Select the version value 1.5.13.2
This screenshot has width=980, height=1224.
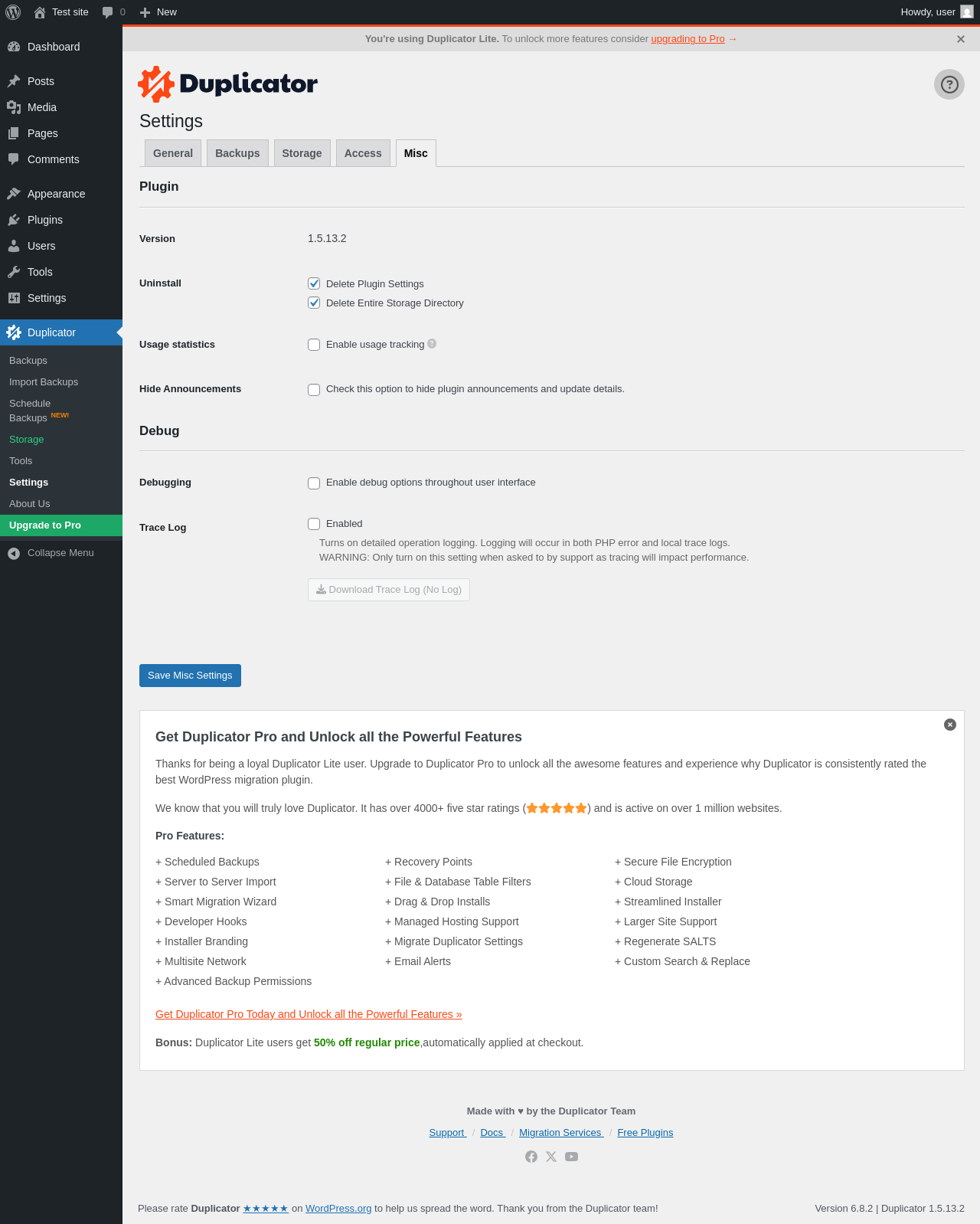point(327,238)
